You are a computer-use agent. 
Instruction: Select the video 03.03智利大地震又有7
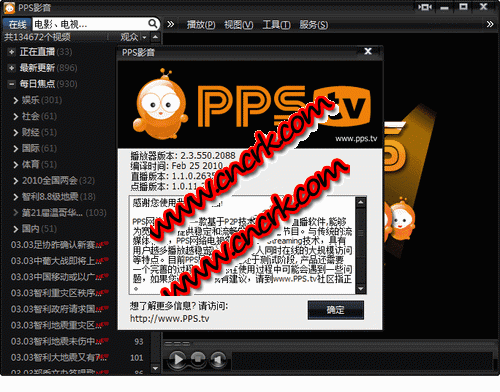coord(59,358)
